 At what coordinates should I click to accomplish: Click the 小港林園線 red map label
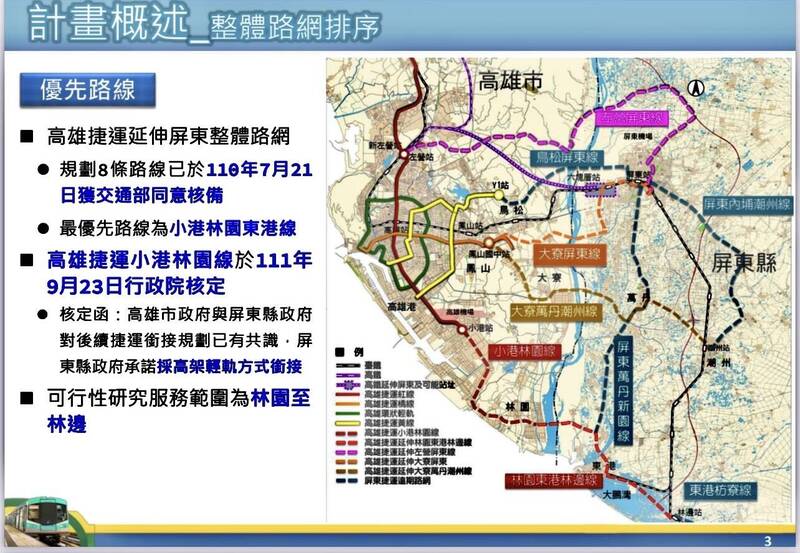point(526,352)
